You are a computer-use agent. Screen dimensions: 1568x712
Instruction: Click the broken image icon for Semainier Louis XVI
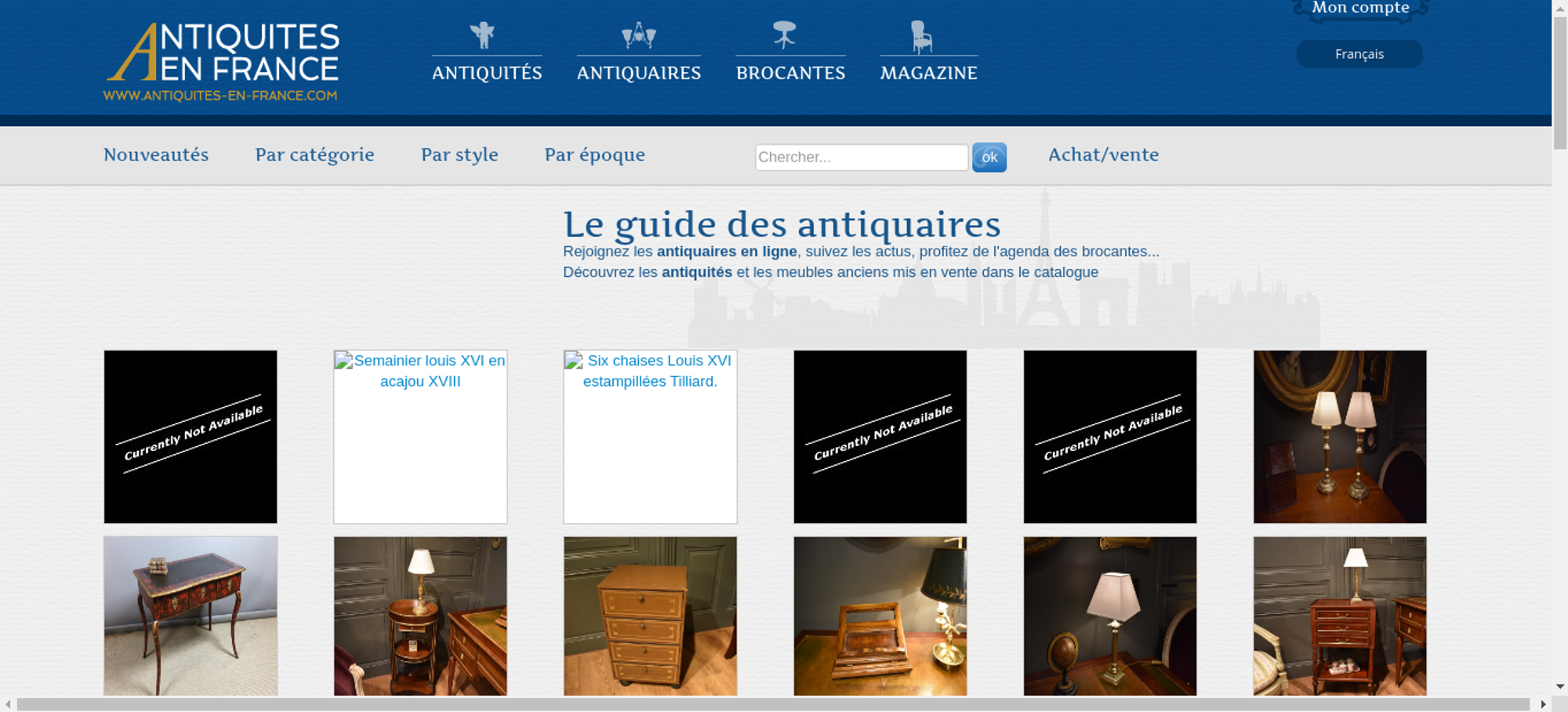pyautogui.click(x=343, y=361)
